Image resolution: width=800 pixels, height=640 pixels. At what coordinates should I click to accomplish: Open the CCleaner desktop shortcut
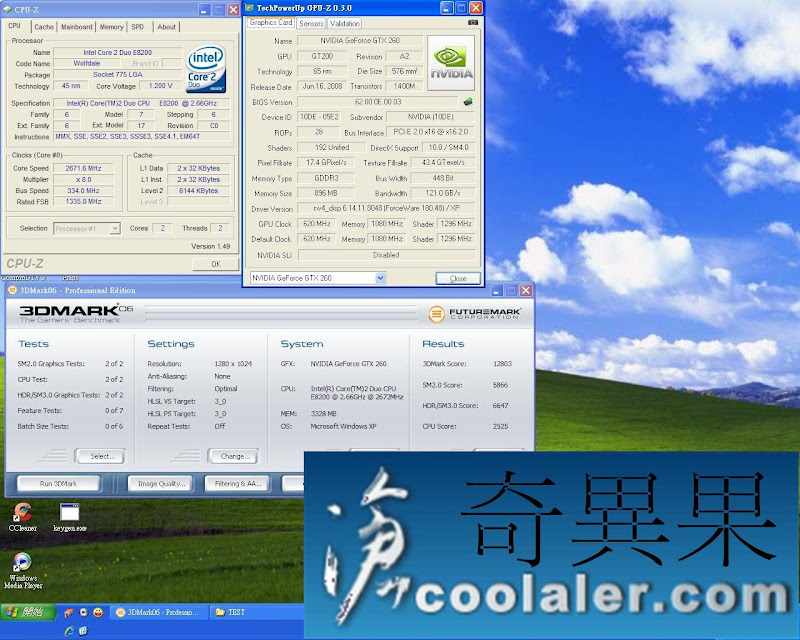[22, 517]
